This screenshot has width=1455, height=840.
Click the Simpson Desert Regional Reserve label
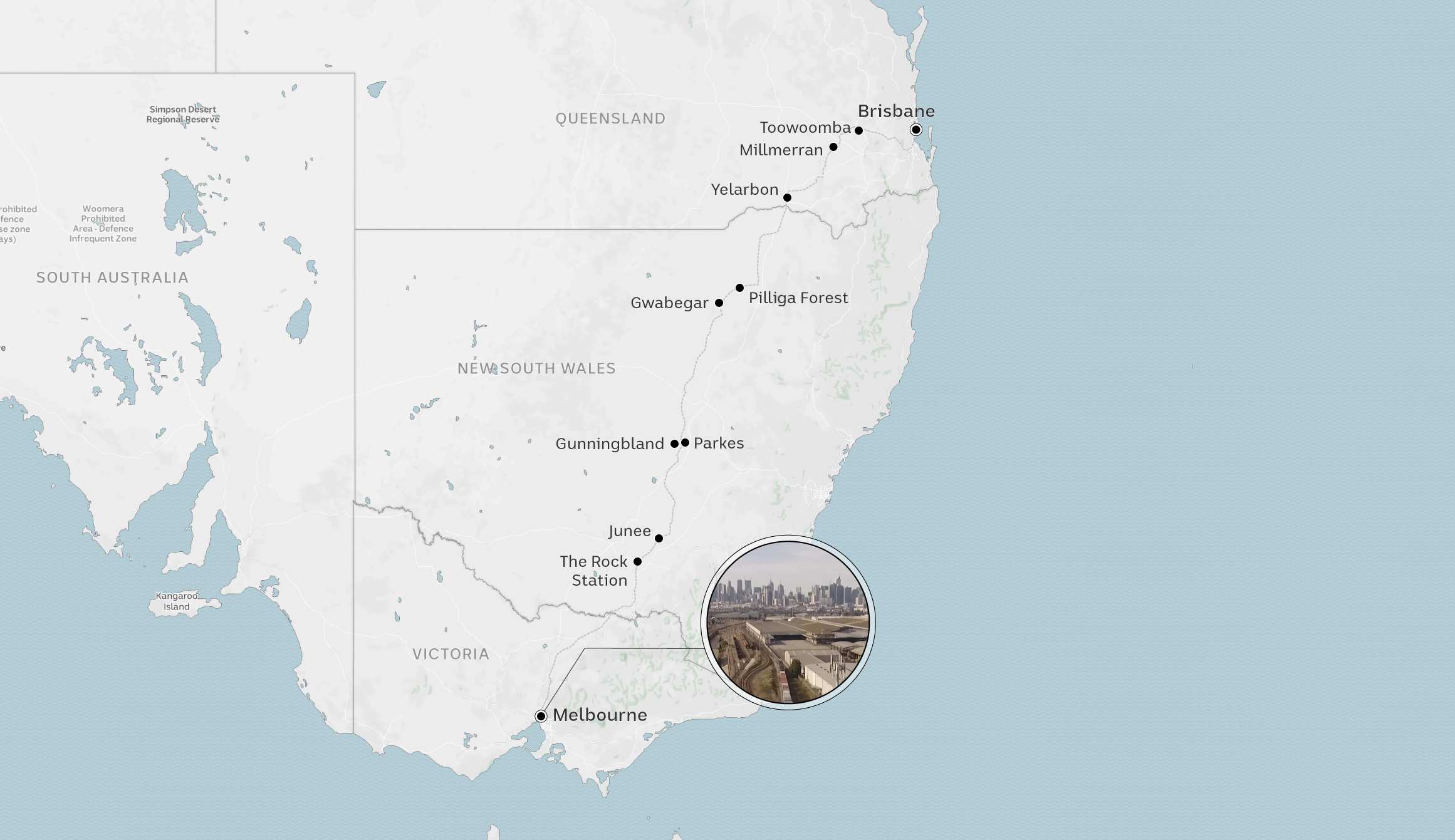[x=183, y=114]
